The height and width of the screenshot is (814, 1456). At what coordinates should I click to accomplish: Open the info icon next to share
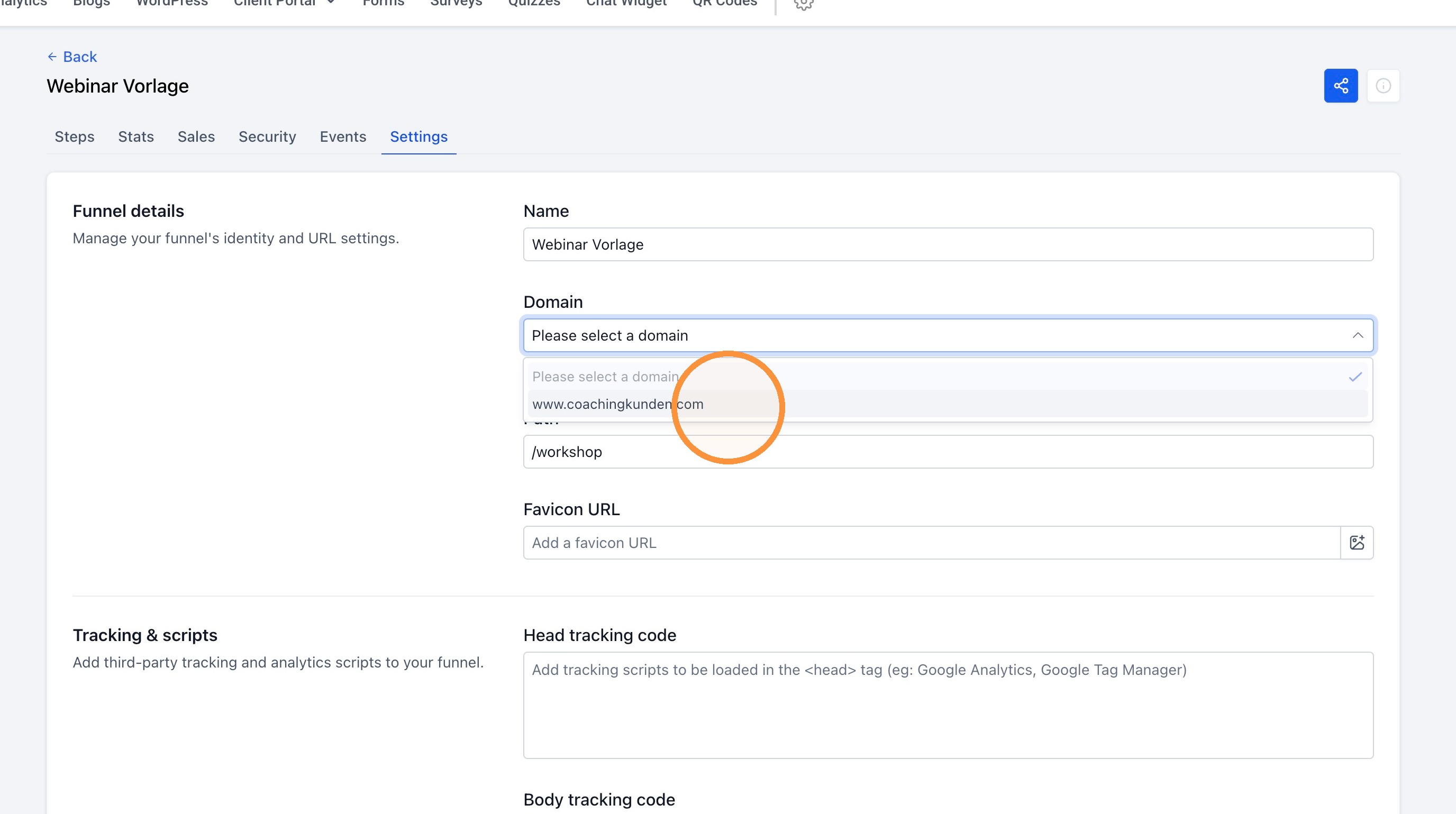pos(1382,86)
